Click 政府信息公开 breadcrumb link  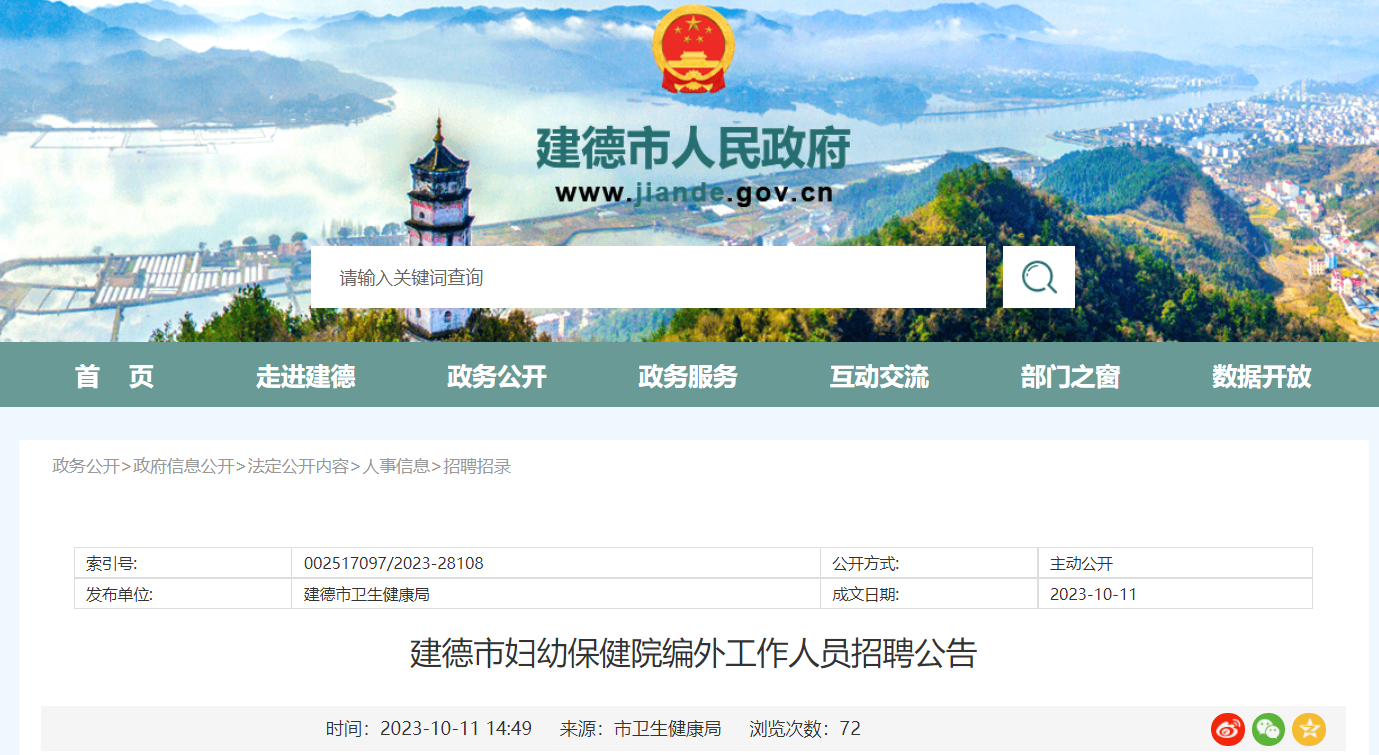pos(184,466)
